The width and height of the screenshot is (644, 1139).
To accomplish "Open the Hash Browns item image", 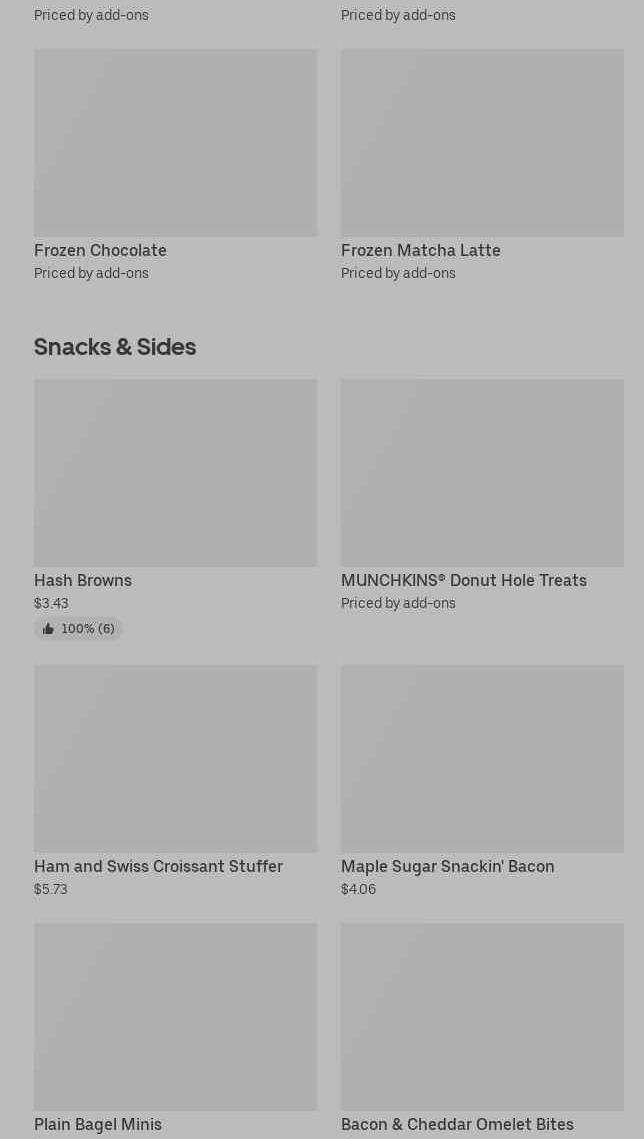I will [175, 472].
